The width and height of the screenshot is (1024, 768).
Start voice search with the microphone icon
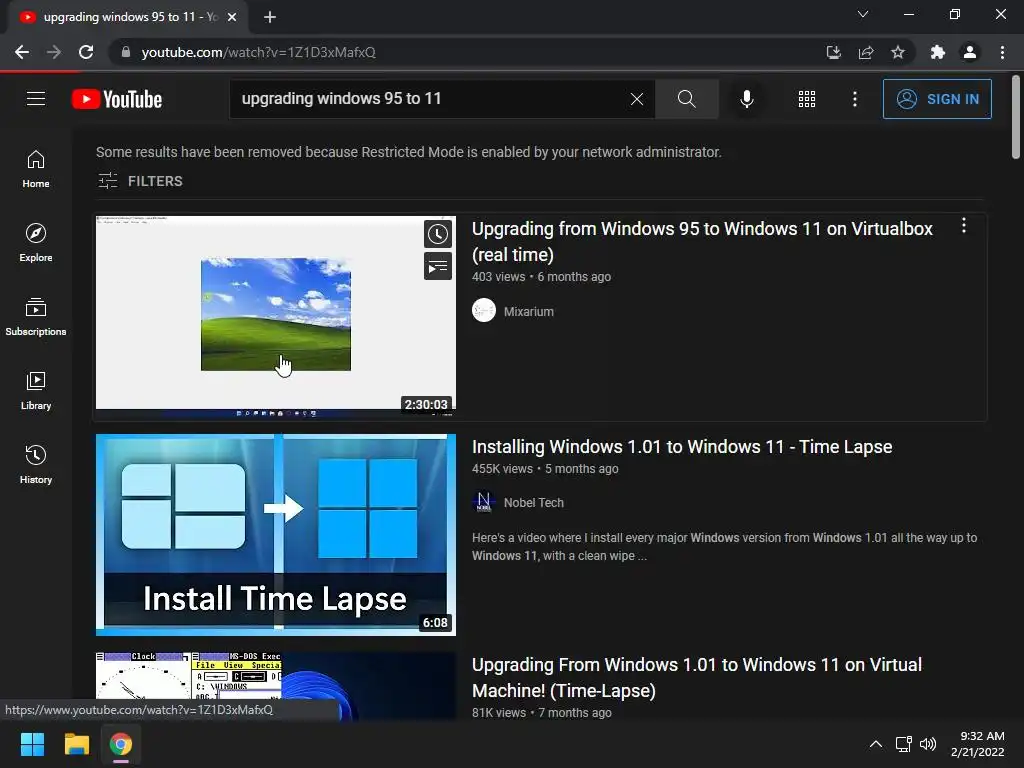coord(746,99)
